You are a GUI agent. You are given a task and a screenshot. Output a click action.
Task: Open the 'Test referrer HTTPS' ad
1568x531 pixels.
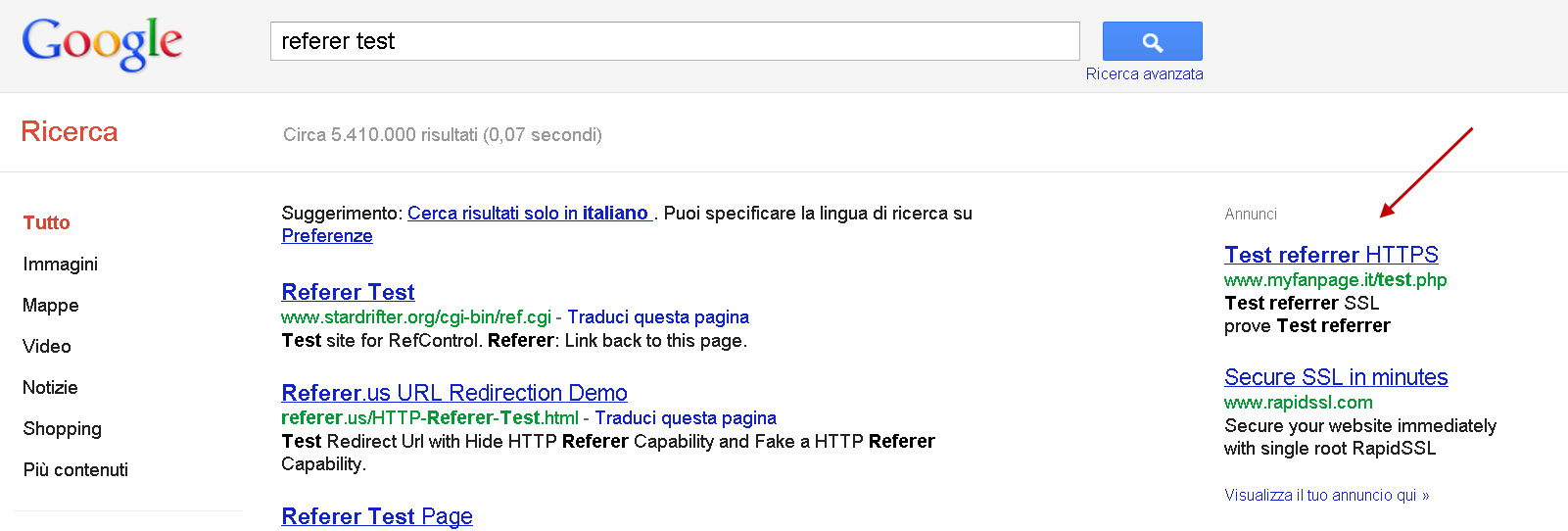(1331, 255)
